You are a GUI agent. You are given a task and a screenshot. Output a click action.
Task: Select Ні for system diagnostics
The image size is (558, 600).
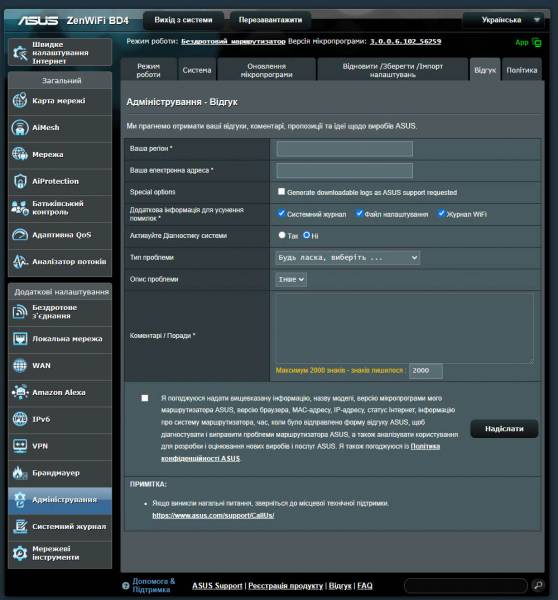tap(307, 235)
